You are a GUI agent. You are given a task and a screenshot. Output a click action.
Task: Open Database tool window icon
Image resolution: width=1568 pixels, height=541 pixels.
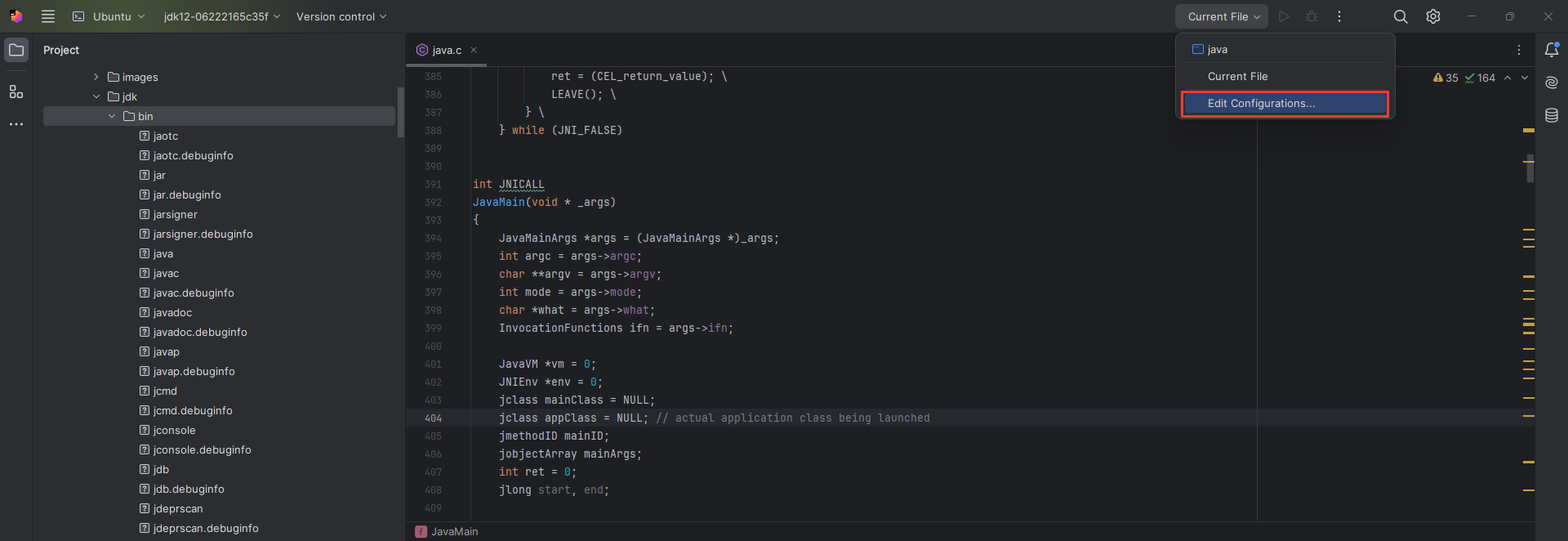[1552, 115]
